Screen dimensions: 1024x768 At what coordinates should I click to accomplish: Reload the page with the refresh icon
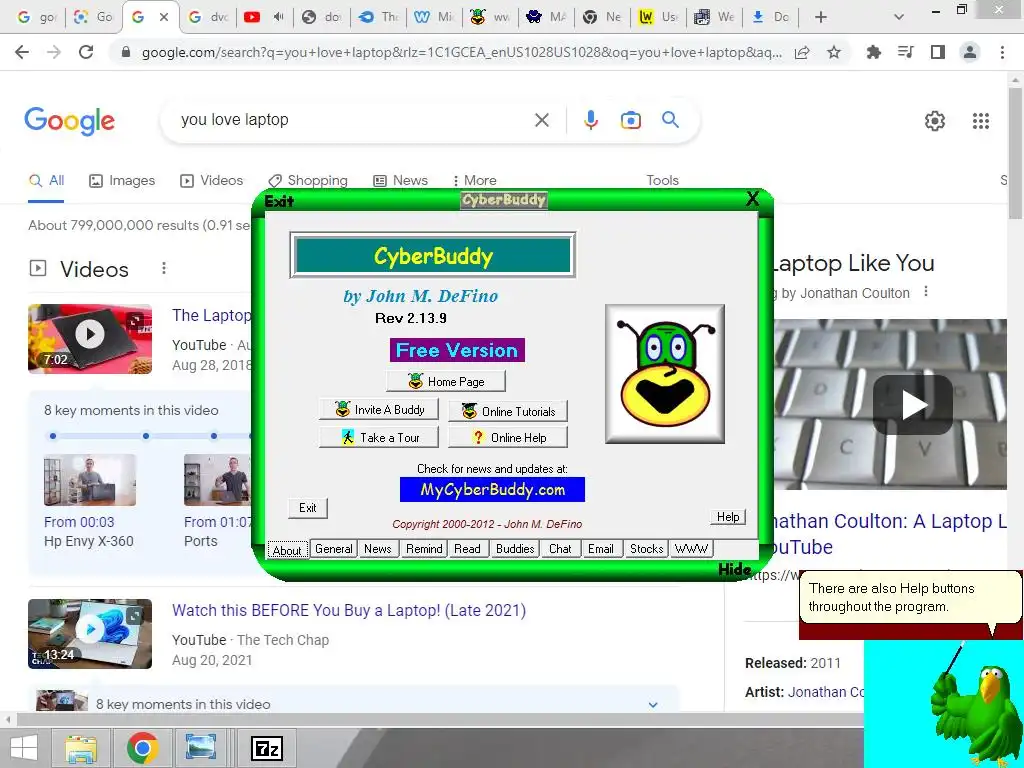click(86, 52)
